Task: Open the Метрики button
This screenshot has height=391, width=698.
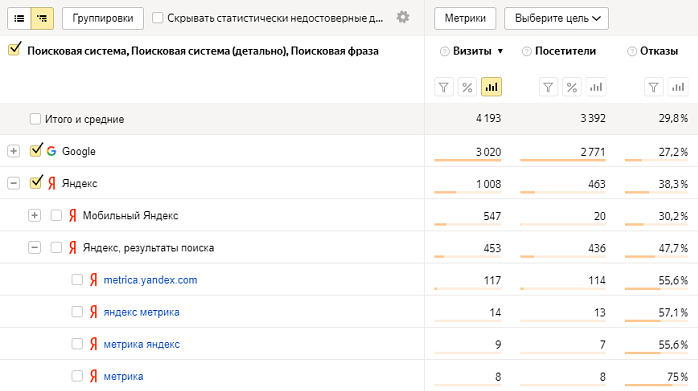Action: pos(465,18)
